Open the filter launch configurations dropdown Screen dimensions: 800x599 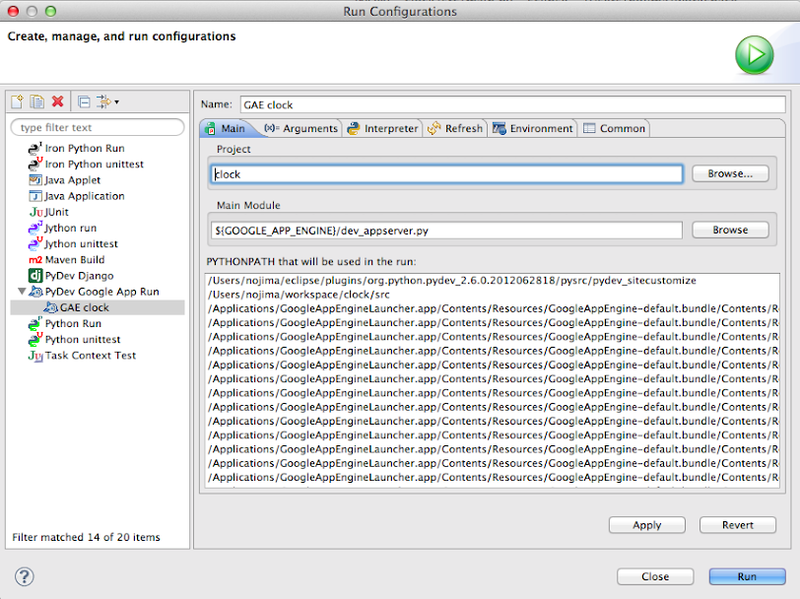[108, 102]
